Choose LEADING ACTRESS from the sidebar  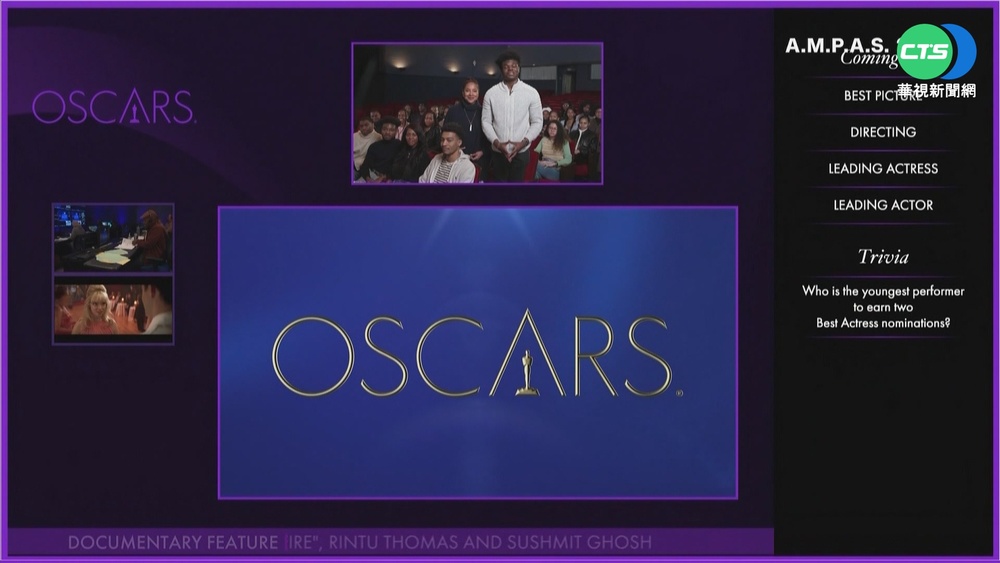[x=882, y=169]
